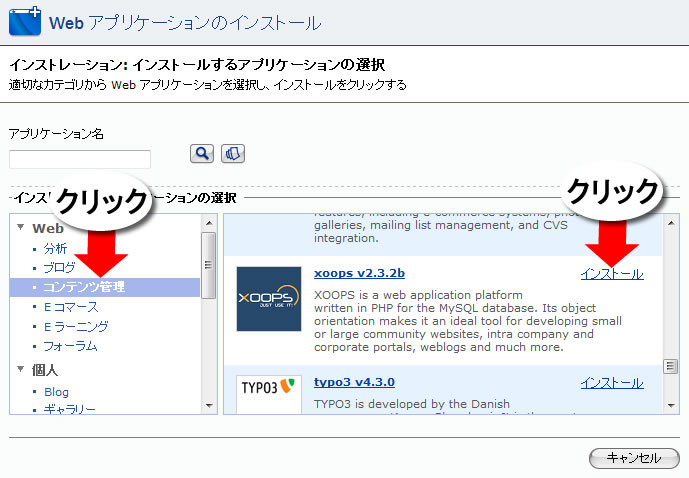Click the インストール link for xoops

point(611,274)
